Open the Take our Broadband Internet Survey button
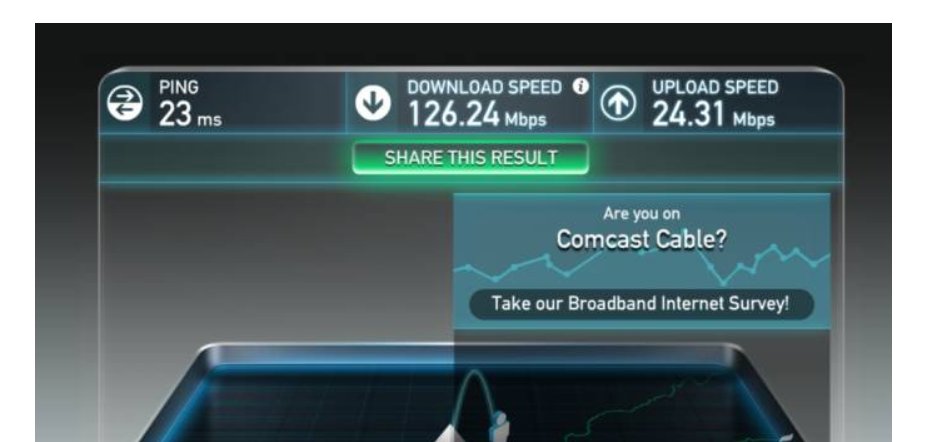This screenshot has height=442, width=940. tap(641, 304)
